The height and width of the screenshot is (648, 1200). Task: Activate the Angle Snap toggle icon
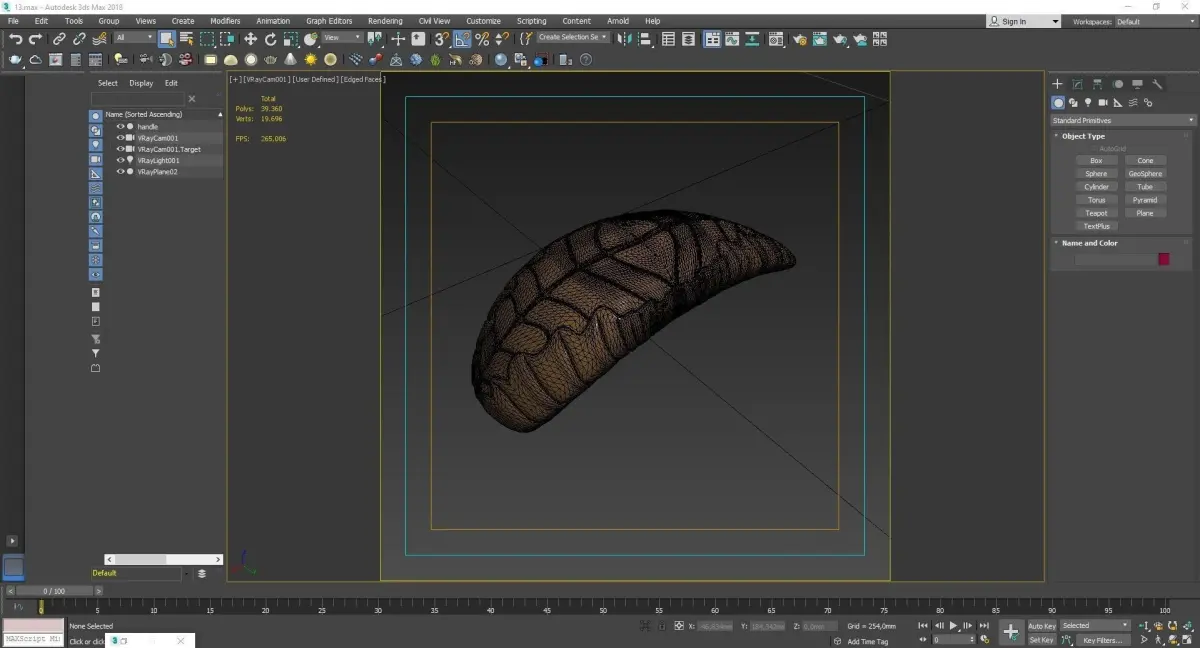pos(462,39)
